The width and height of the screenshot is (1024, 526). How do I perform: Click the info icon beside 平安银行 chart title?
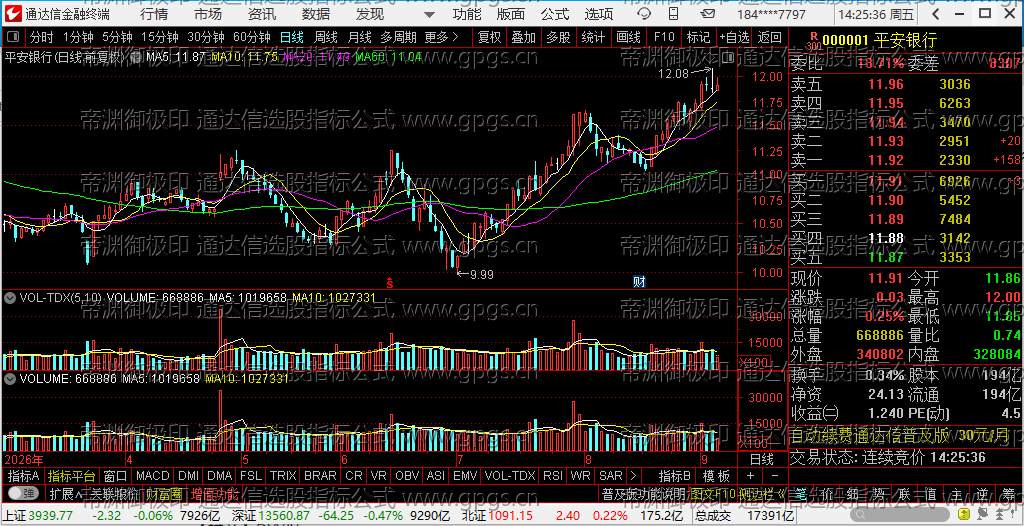coord(135,58)
